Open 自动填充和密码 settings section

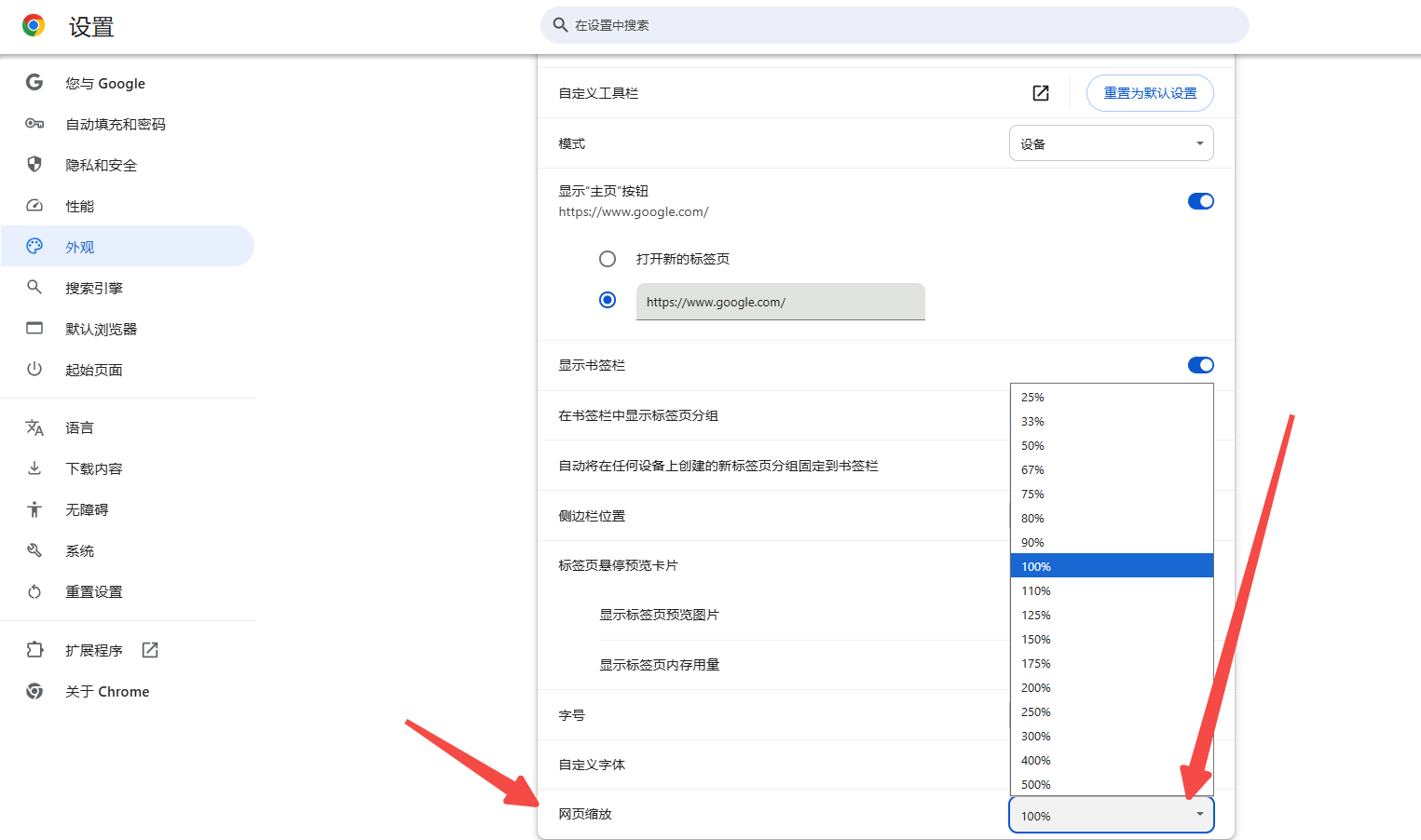128,124
